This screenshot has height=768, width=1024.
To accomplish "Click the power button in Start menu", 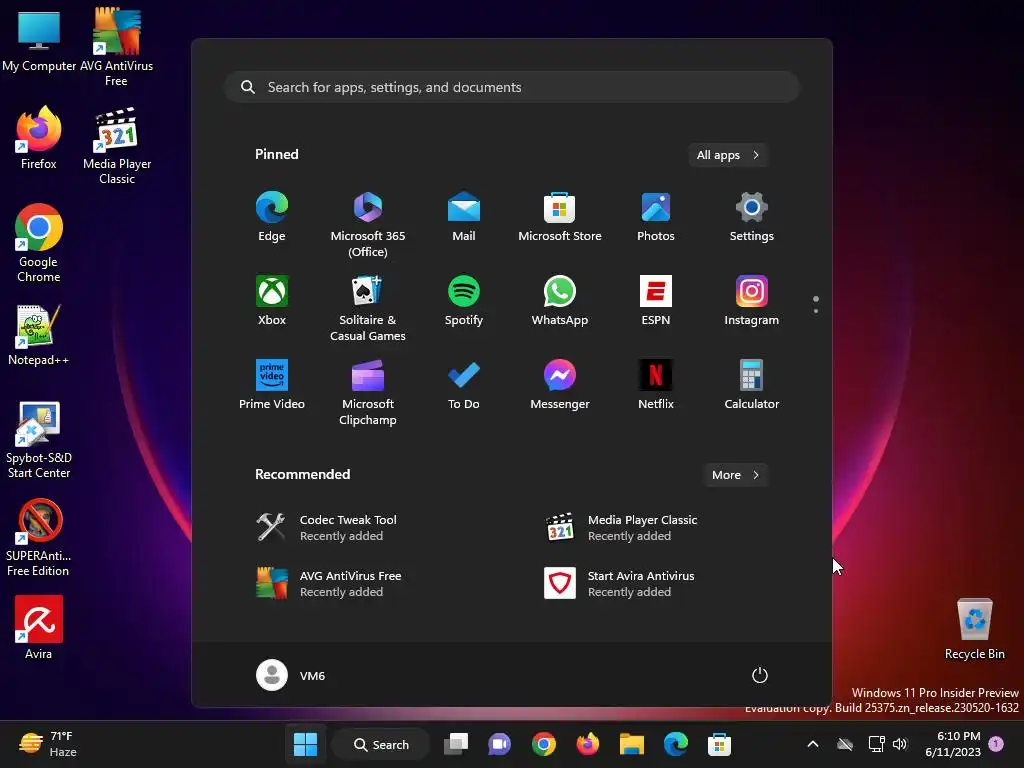I will pyautogui.click(x=760, y=675).
